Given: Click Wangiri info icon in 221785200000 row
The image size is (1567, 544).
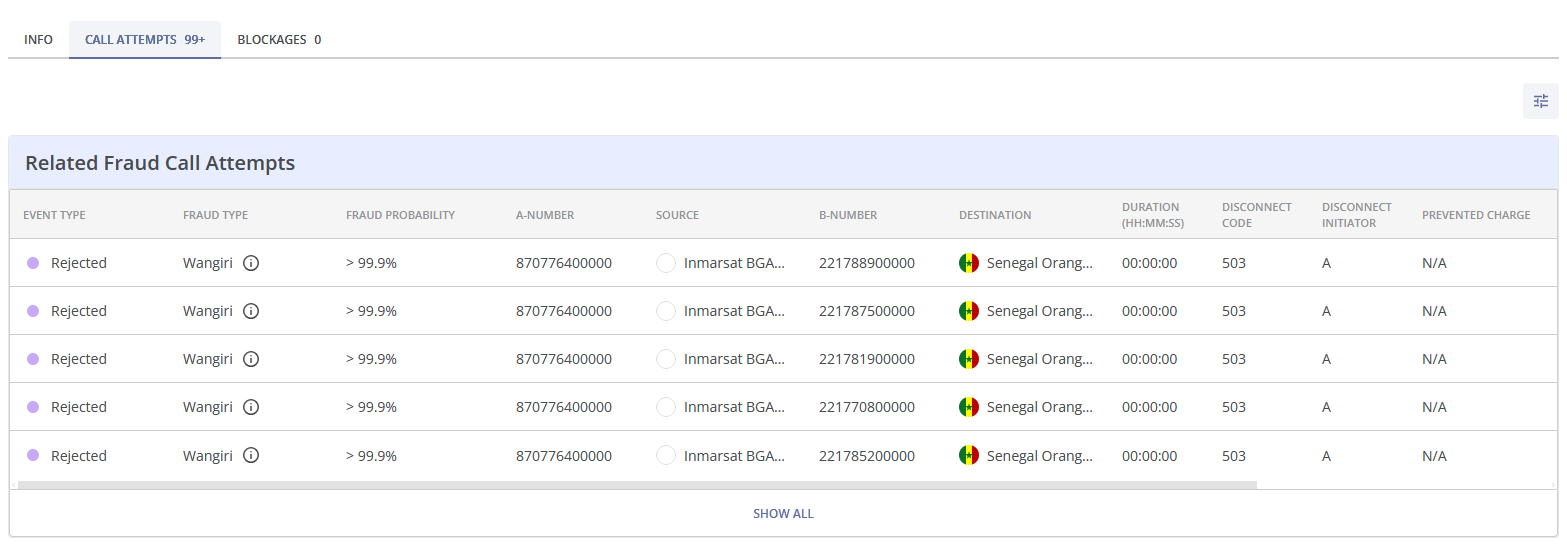Looking at the screenshot, I should tap(251, 456).
